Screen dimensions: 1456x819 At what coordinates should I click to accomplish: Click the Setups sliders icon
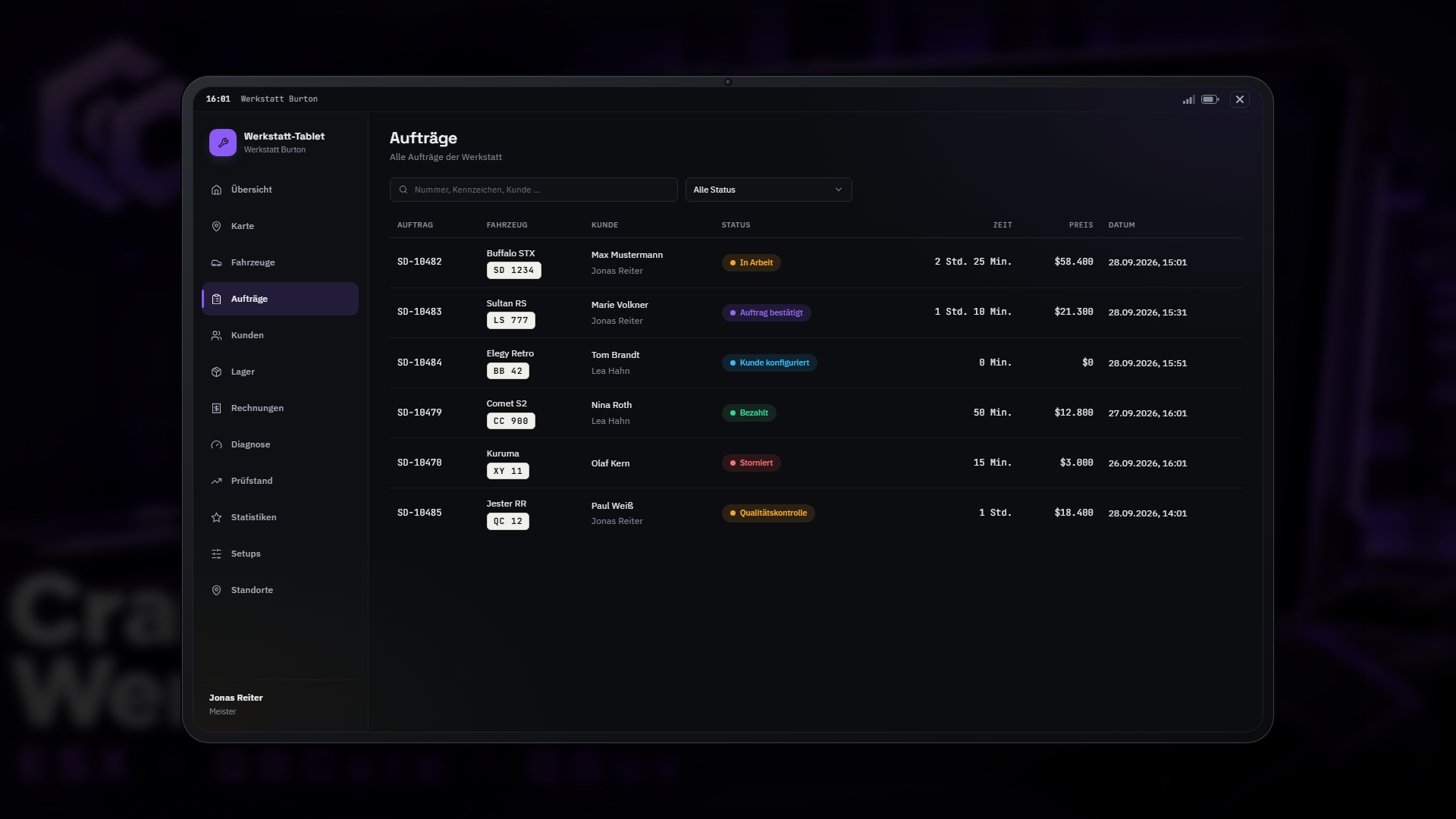pos(216,554)
